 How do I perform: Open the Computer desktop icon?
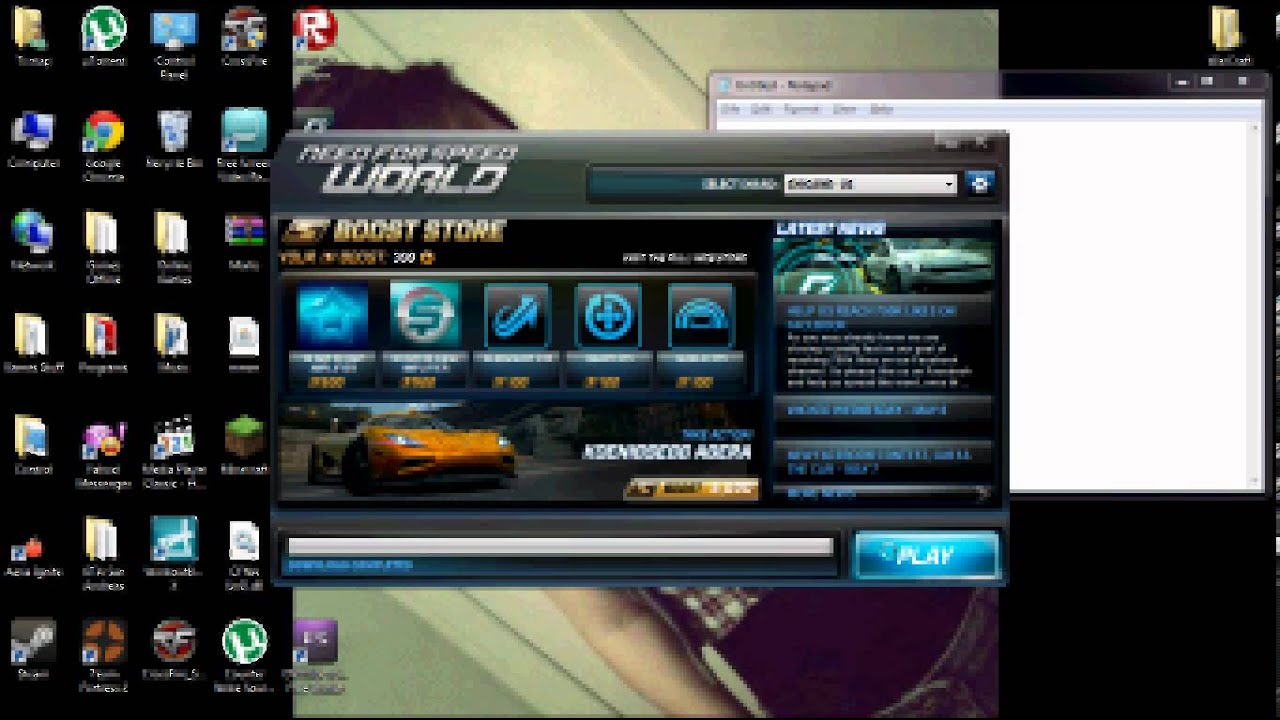click(x=34, y=139)
